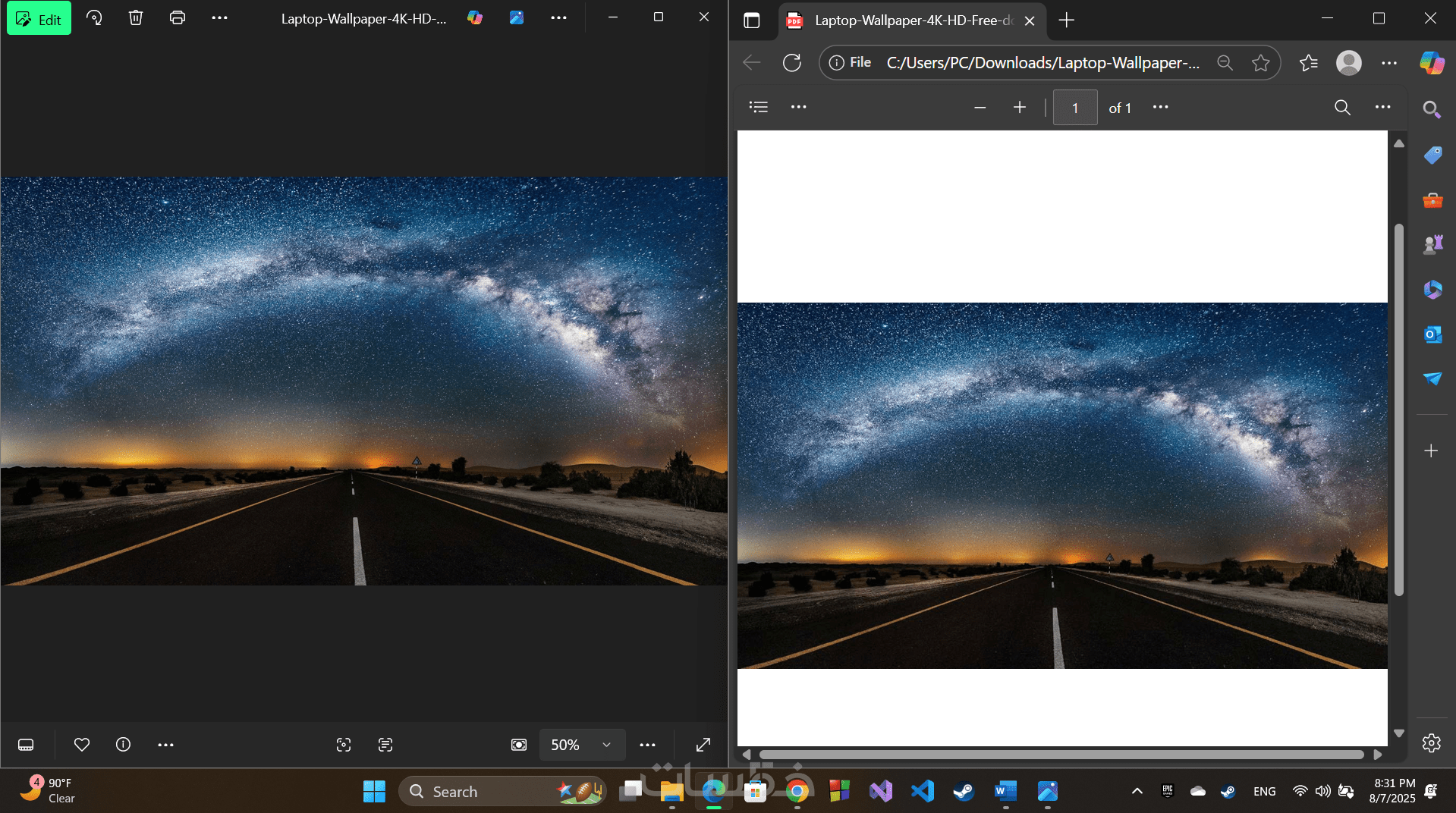The image size is (1456, 813).
Task: Click the Edit button in Photos
Action: [39, 18]
